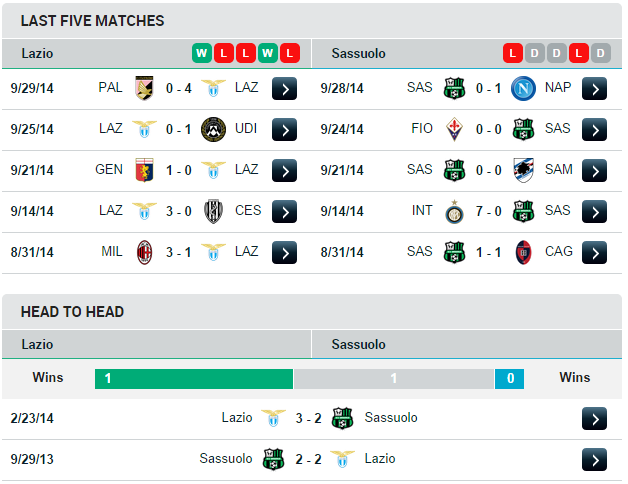Click Sampdoria crest in 9/21/14 match

click(524, 170)
